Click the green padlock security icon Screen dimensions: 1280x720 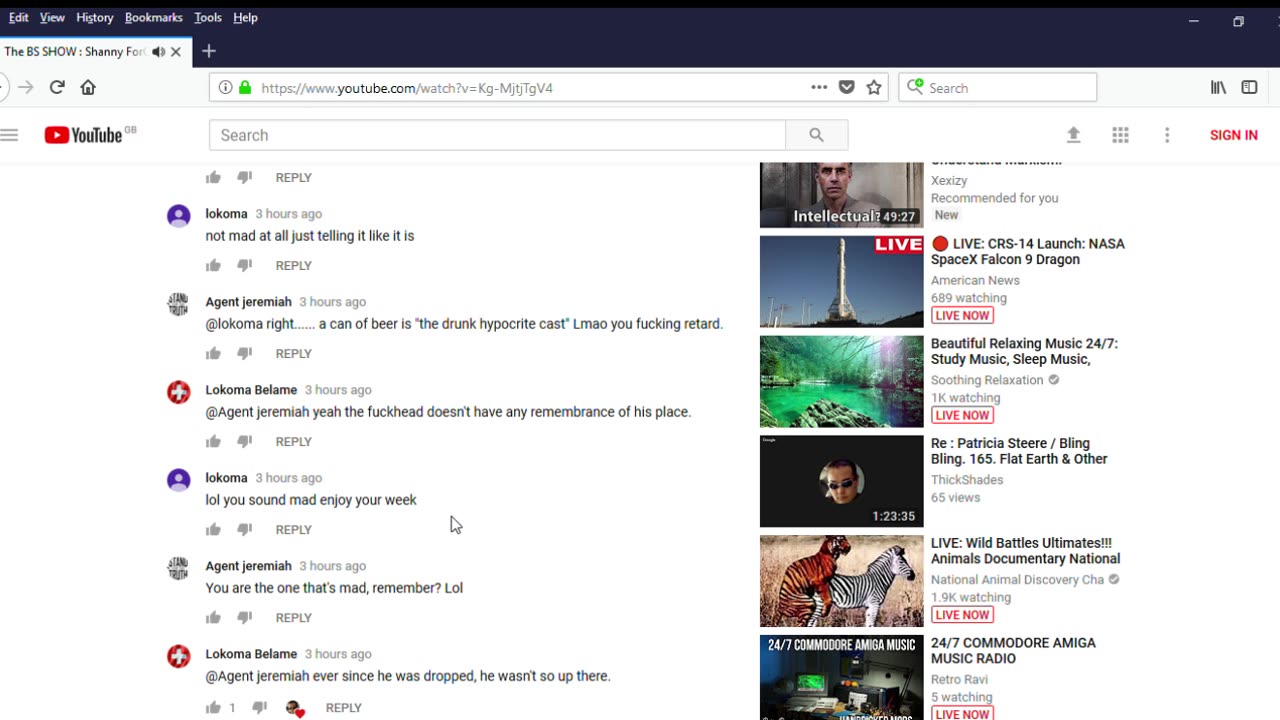pos(245,87)
